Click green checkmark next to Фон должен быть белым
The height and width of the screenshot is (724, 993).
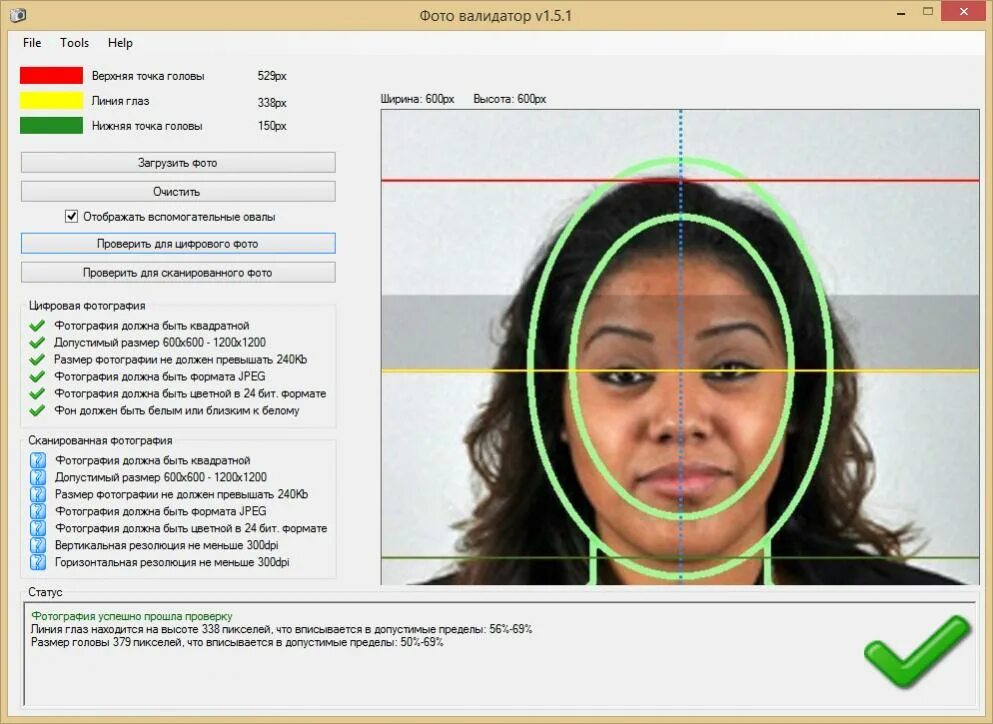pyautogui.click(x=37, y=410)
